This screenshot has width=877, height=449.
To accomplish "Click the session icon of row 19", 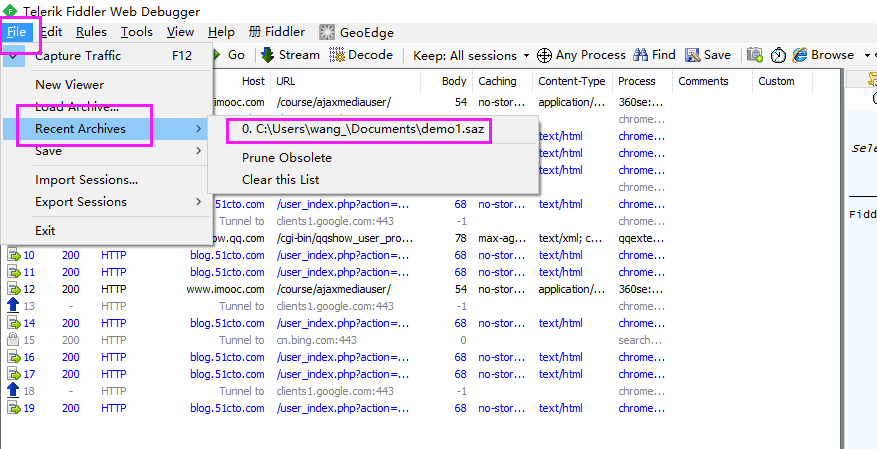I will pos(13,408).
